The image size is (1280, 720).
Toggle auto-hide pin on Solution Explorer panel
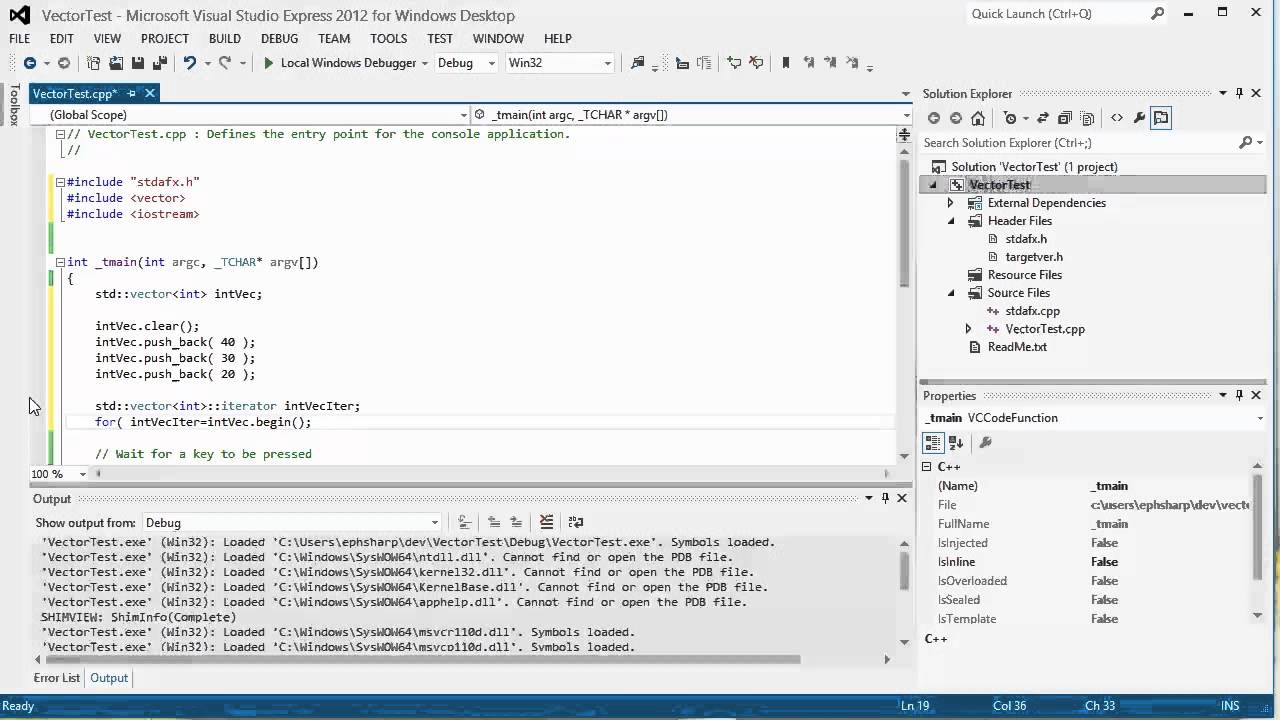coord(1239,93)
